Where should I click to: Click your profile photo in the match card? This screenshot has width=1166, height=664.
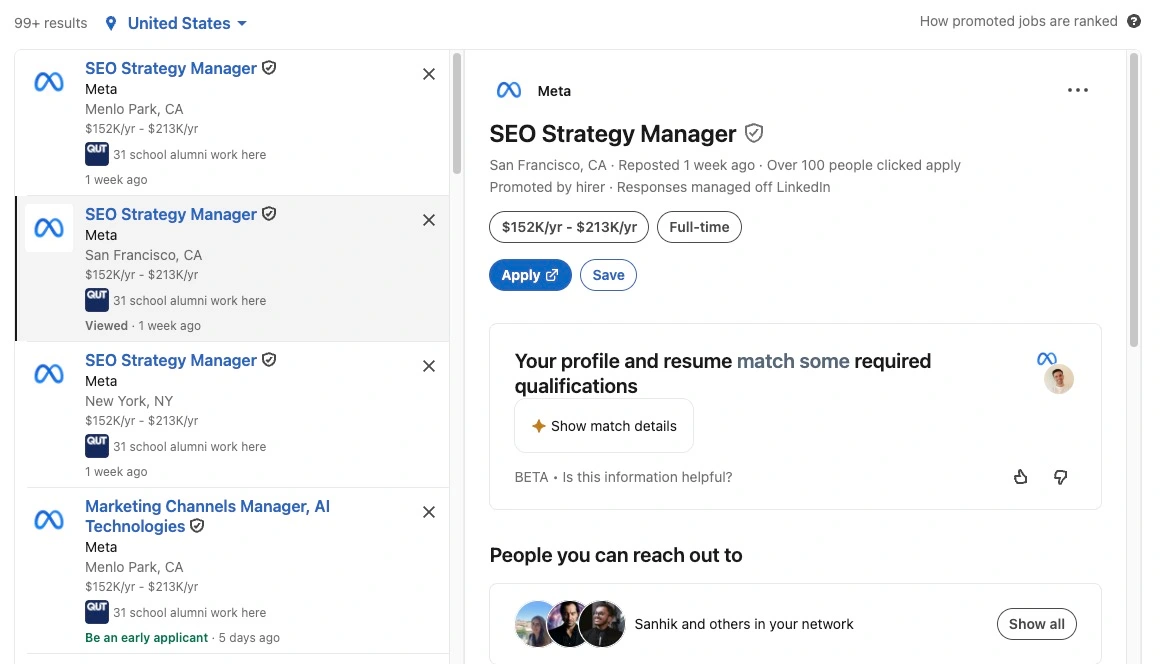pos(1059,379)
